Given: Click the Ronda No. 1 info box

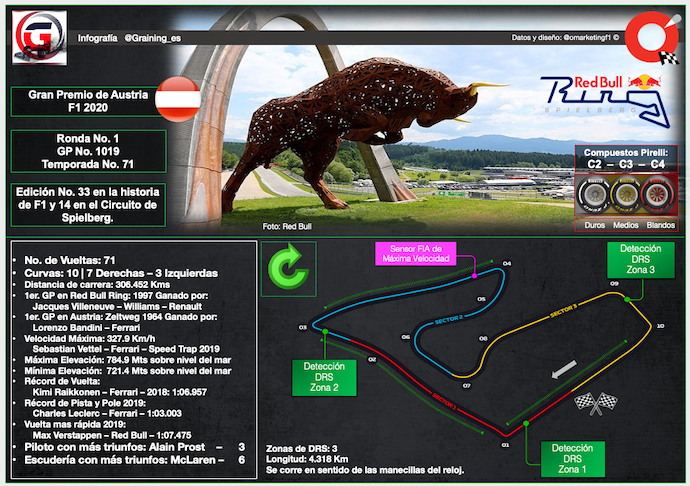Looking at the screenshot, I should (87, 152).
